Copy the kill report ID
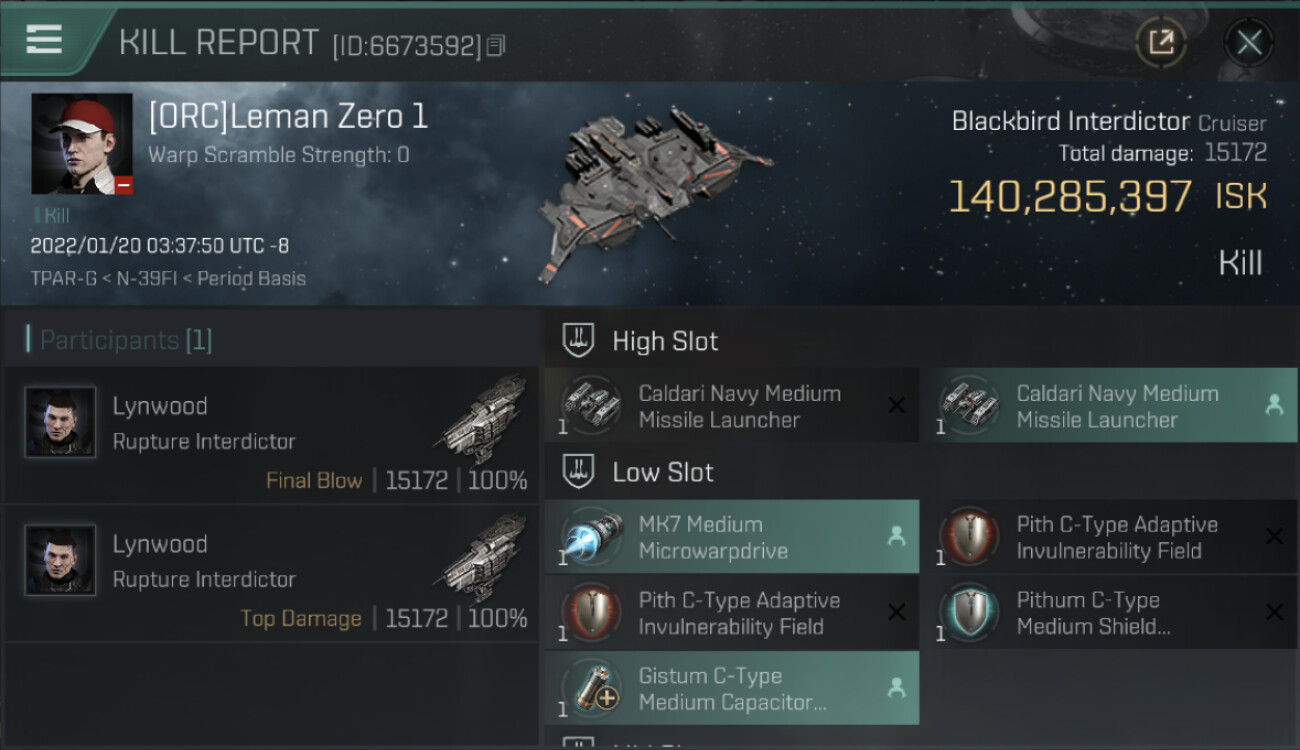Image resolution: width=1300 pixels, height=750 pixels. tap(497, 45)
